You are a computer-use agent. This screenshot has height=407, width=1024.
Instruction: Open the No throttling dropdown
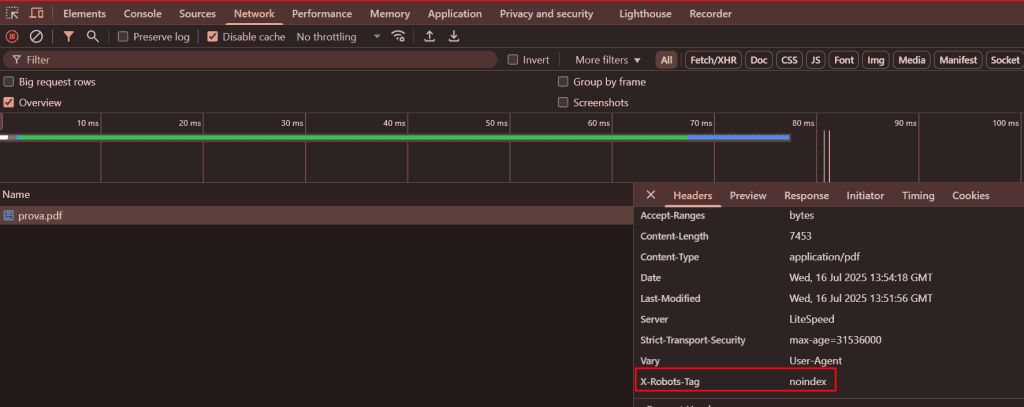(x=338, y=37)
